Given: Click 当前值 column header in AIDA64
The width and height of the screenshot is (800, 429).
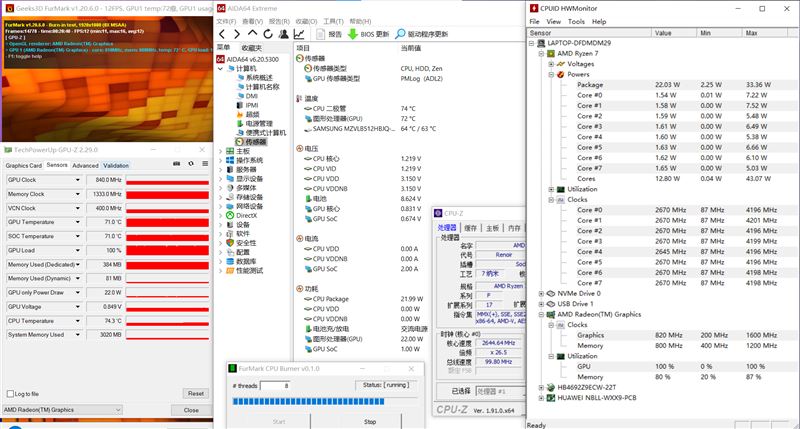Looking at the screenshot, I should point(411,47).
